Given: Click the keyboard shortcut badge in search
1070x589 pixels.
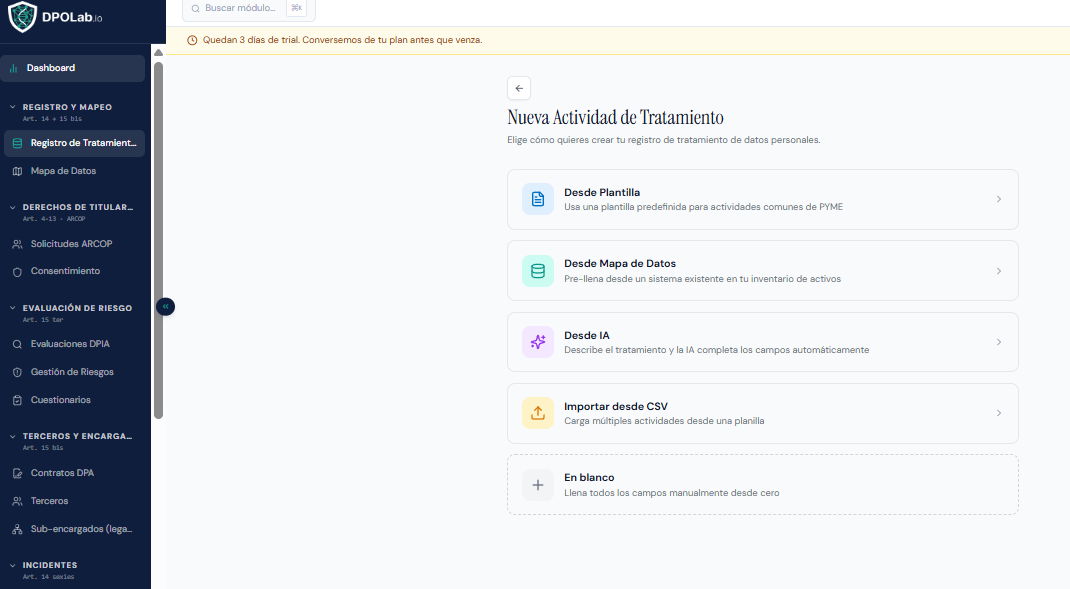Looking at the screenshot, I should [296, 8].
